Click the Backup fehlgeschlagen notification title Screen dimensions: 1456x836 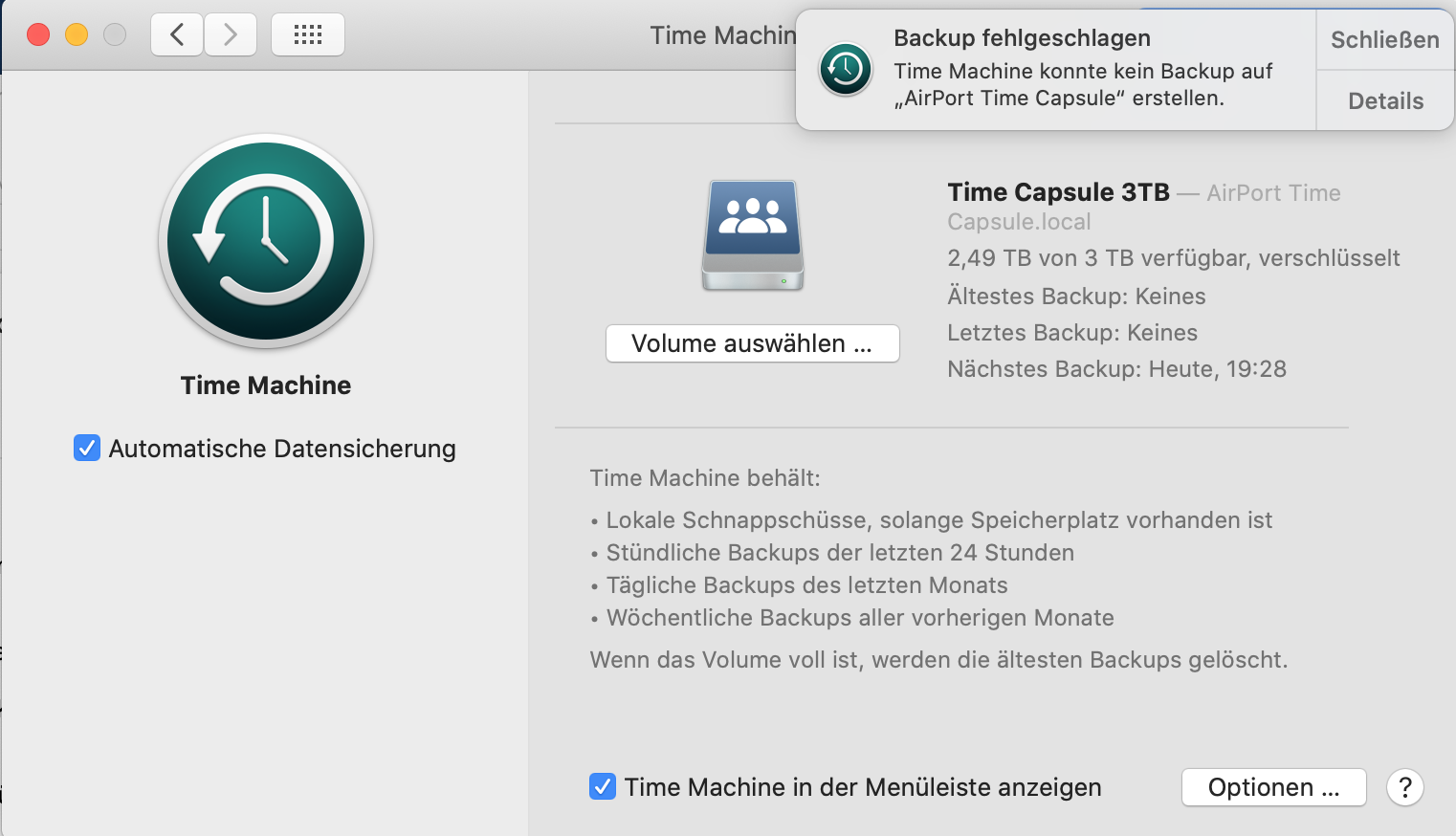pyautogui.click(x=1022, y=38)
